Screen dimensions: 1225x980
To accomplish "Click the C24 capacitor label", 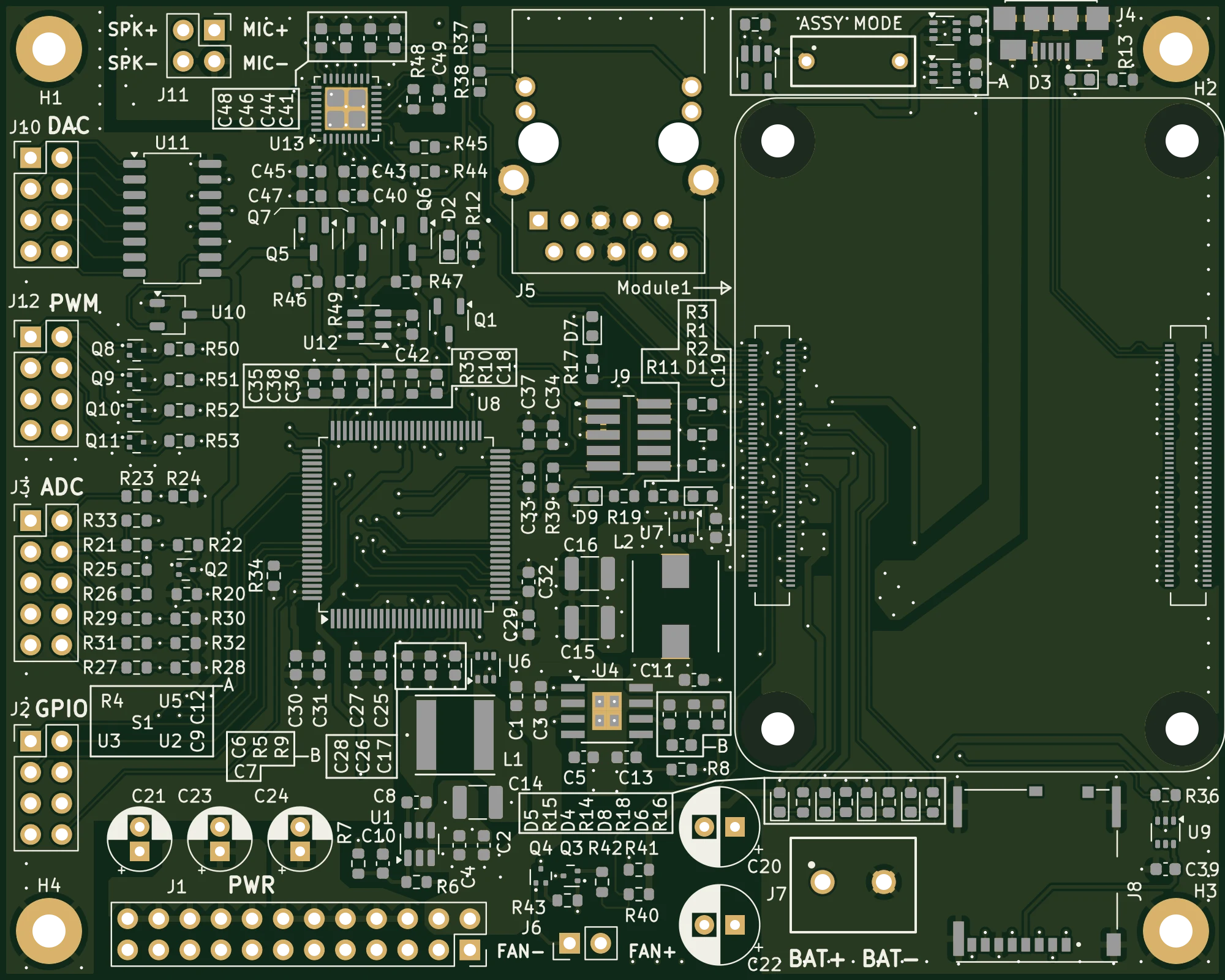I will pos(271,796).
